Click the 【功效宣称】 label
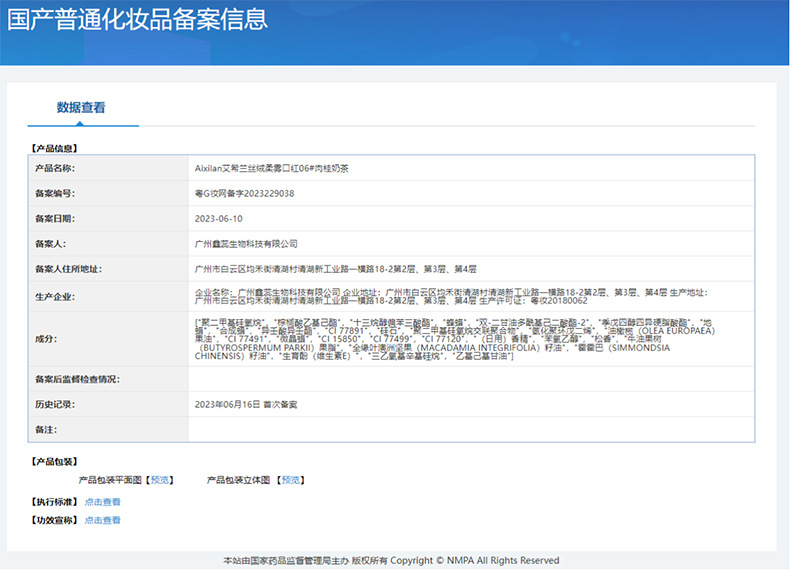 pyautogui.click(x=54, y=520)
